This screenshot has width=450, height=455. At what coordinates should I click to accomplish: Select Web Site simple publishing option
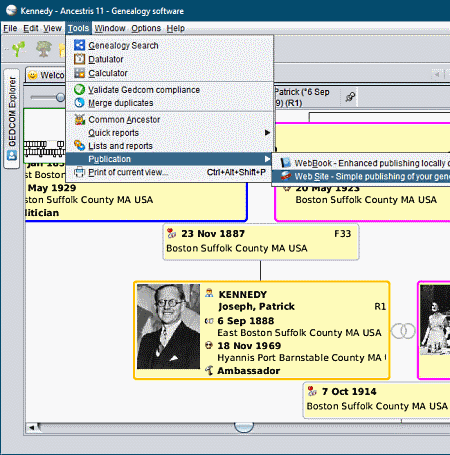pyautogui.click(x=361, y=176)
